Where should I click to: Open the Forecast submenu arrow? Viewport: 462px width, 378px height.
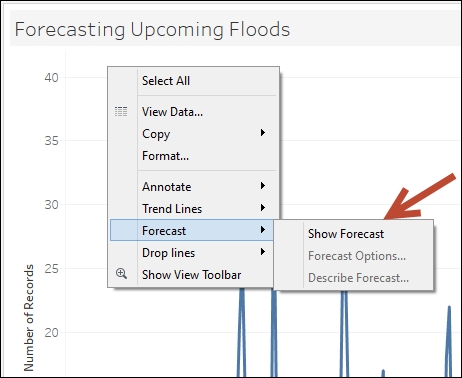point(263,230)
